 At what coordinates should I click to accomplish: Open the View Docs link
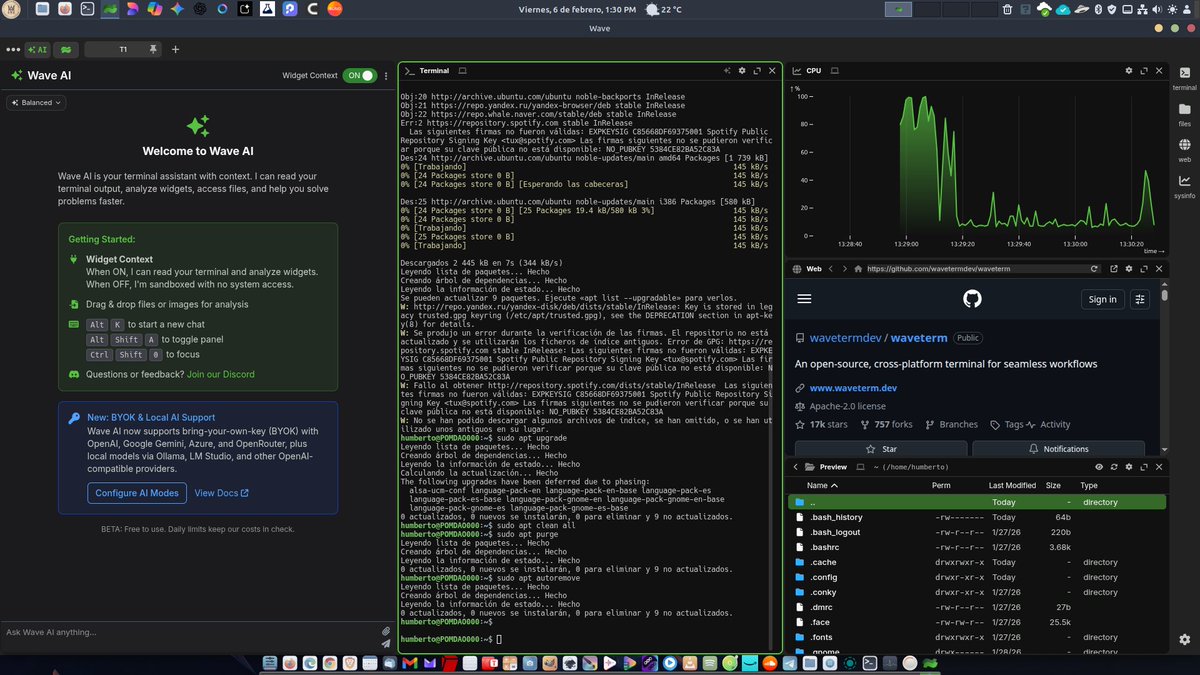[221, 493]
